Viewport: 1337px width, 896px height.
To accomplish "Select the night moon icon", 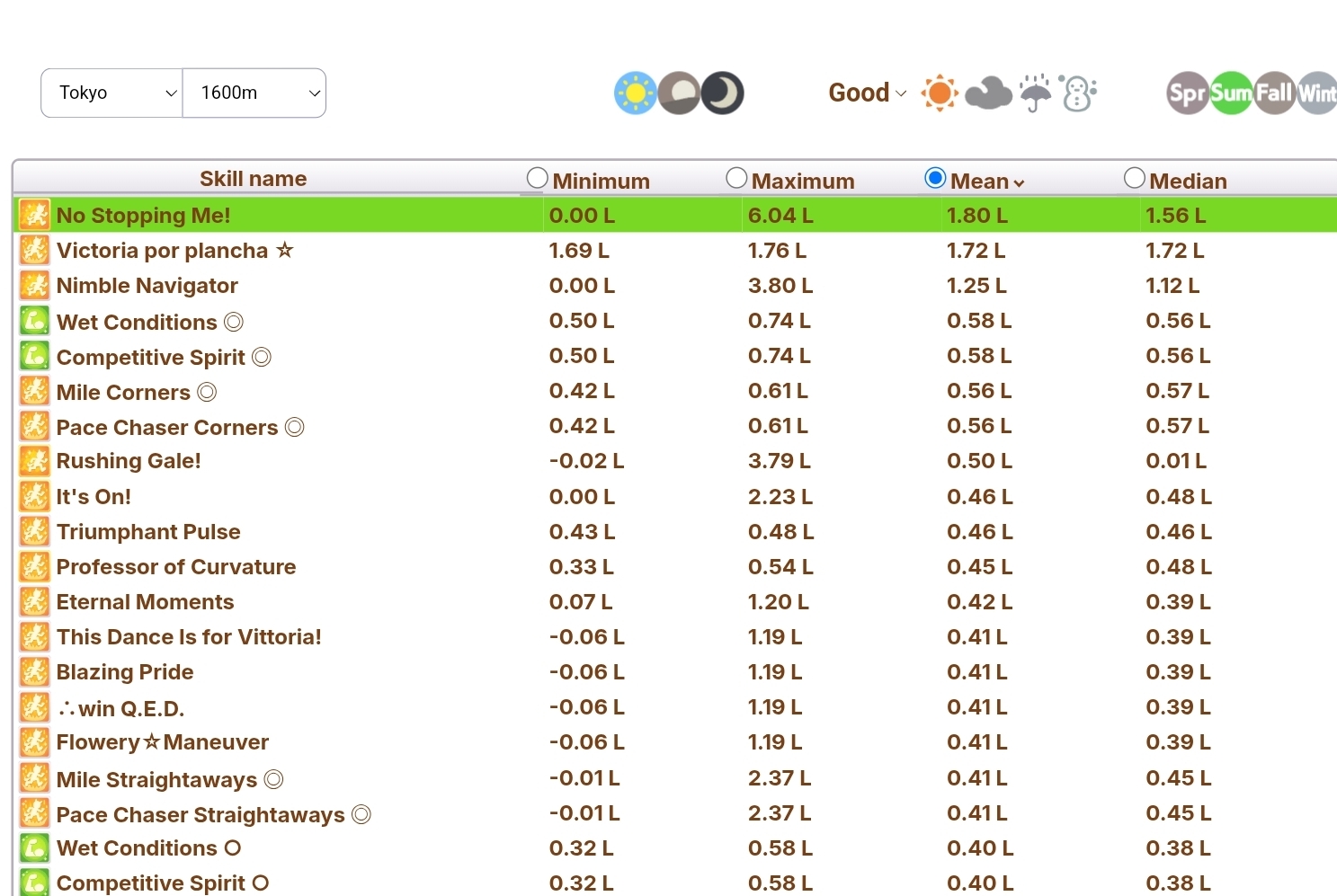I will [x=723, y=93].
